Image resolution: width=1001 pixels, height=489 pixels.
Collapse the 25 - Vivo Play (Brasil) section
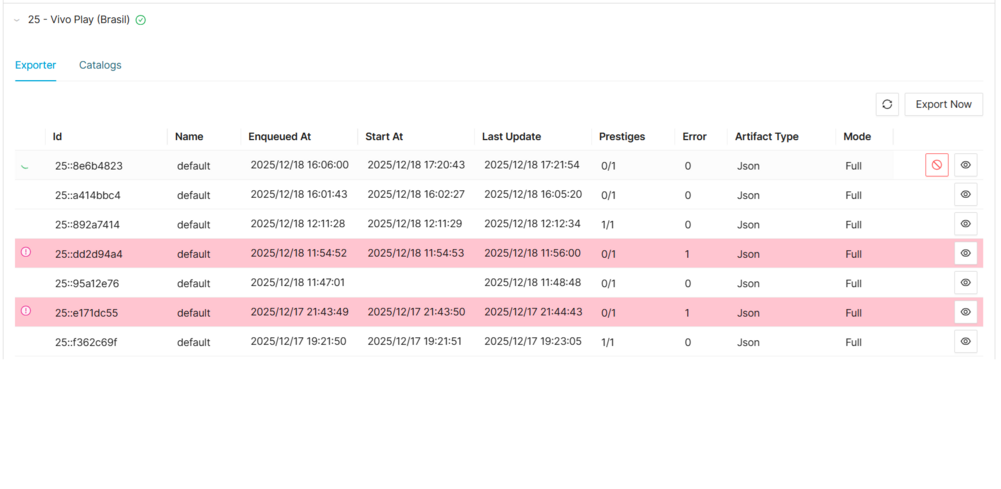[x=17, y=20]
